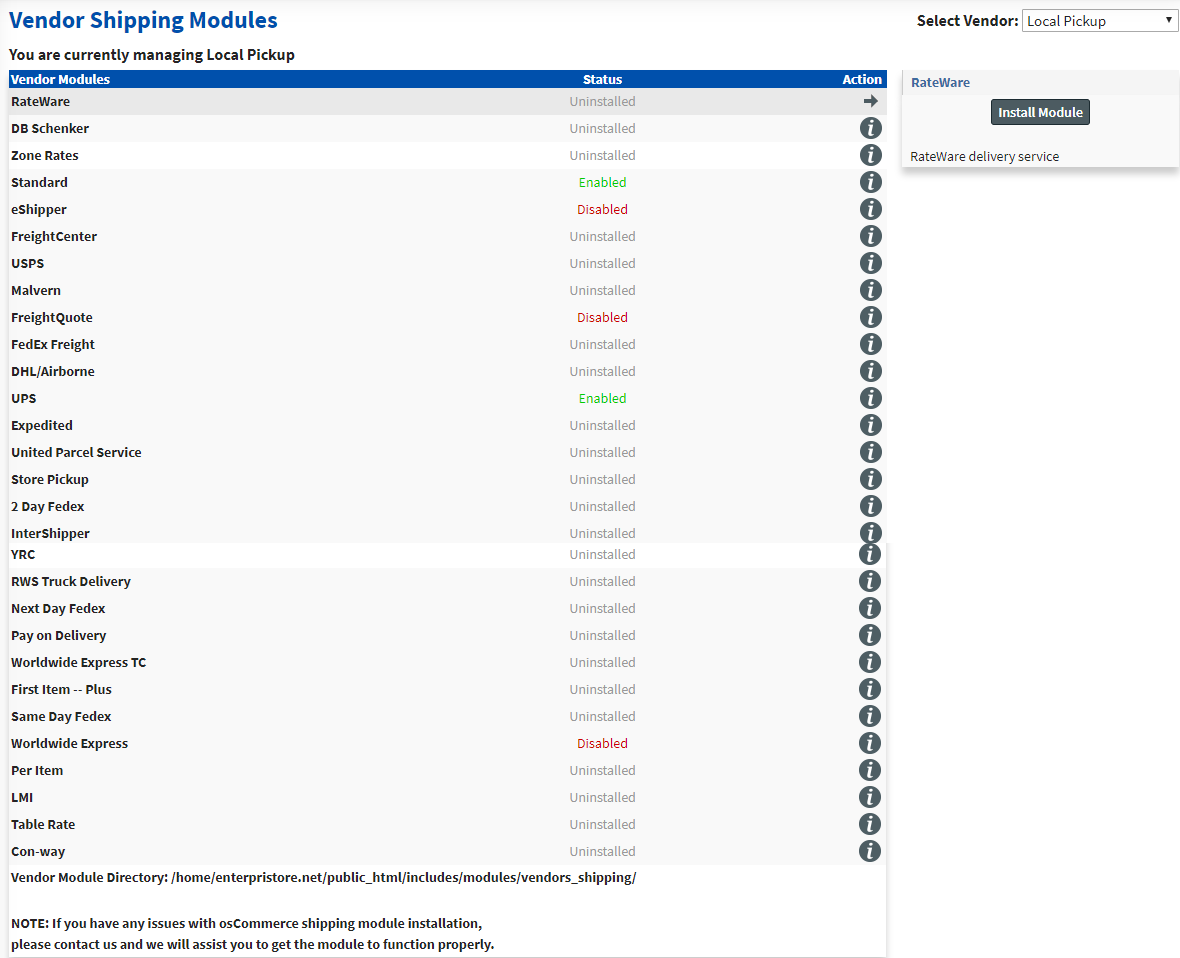Click the Enabled status of Standard
Image resolution: width=1180 pixels, height=958 pixels.
[x=602, y=182]
